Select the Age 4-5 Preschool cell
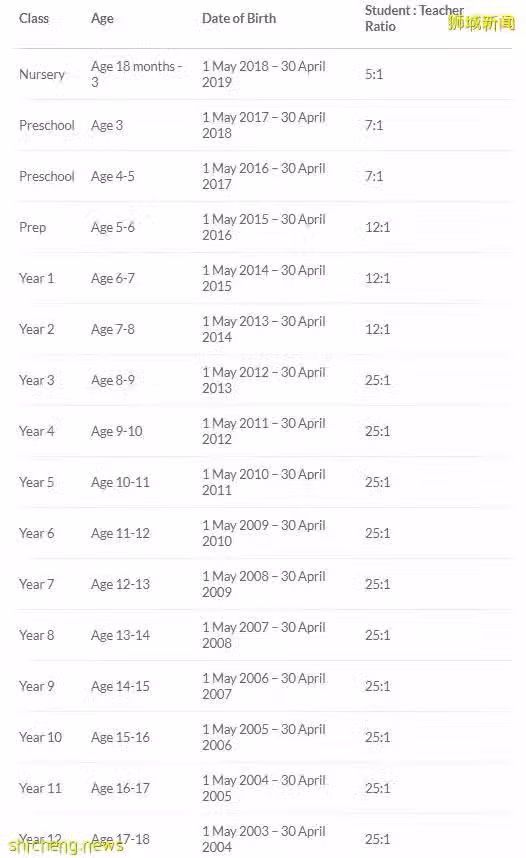The image size is (526, 858). coord(113,177)
